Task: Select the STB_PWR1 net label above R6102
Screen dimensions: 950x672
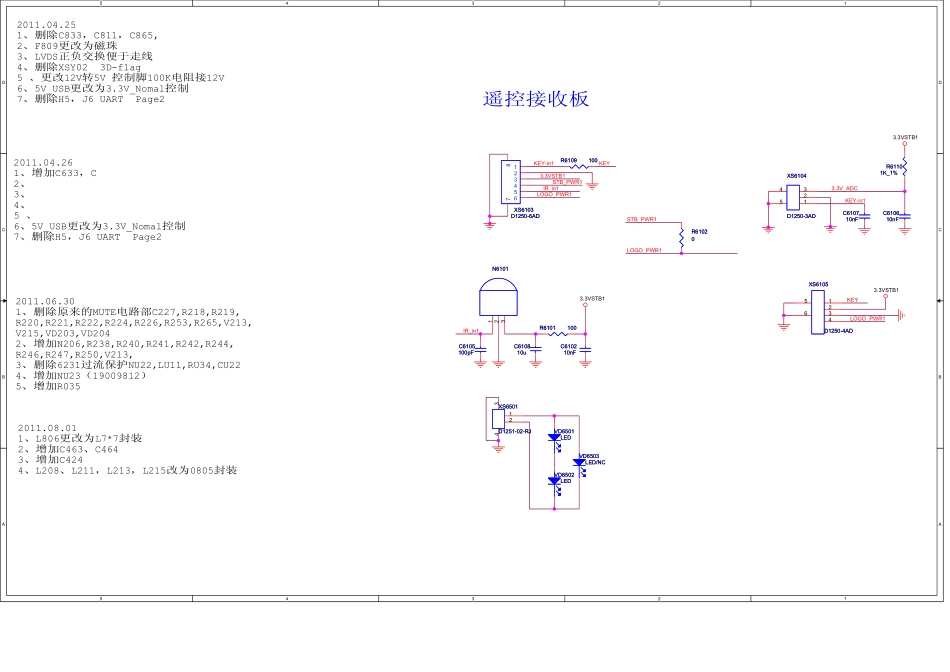Action: point(641,219)
